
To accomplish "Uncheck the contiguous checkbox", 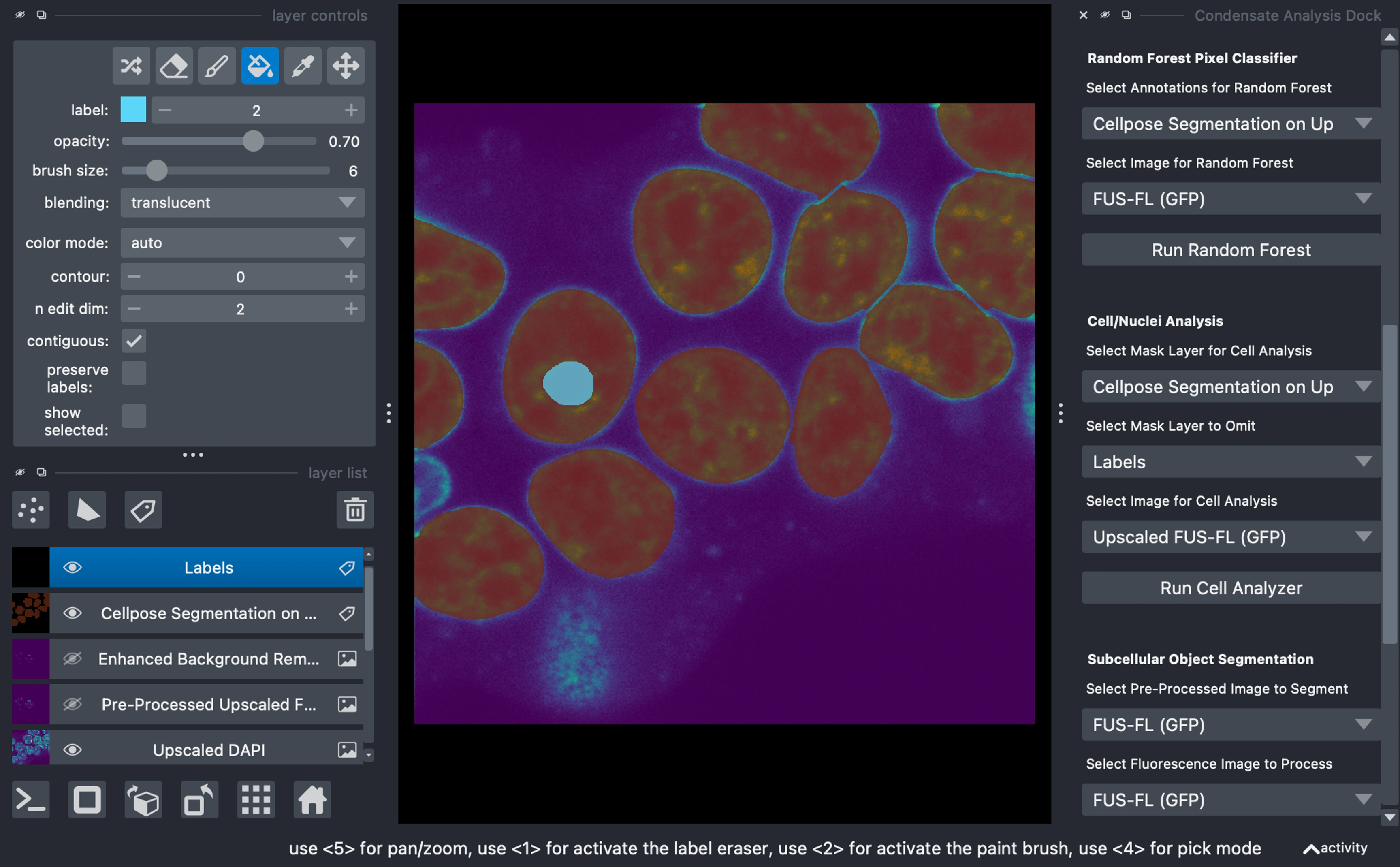I will [134, 341].
